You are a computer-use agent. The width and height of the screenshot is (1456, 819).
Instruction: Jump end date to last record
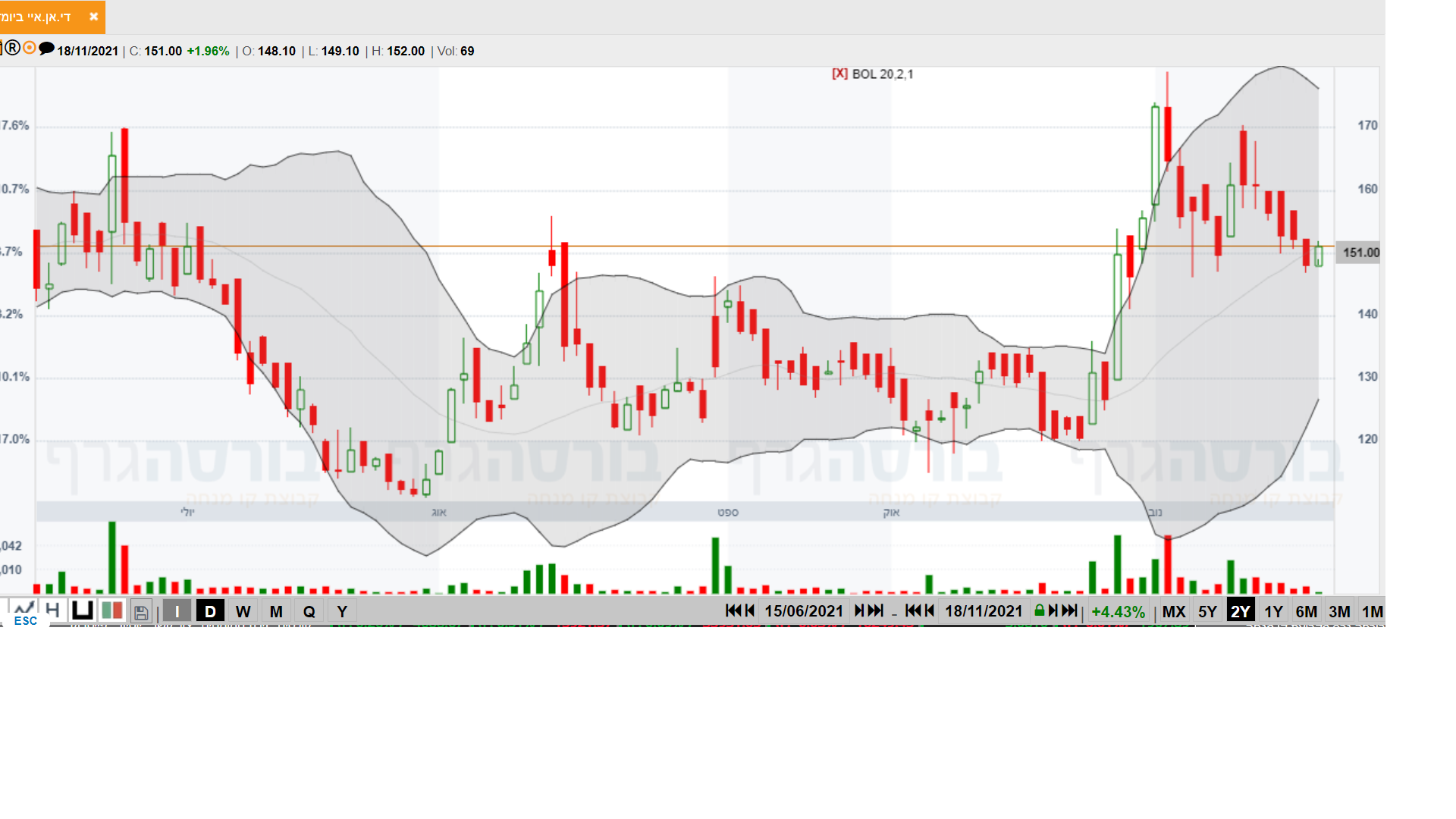click(x=1070, y=611)
